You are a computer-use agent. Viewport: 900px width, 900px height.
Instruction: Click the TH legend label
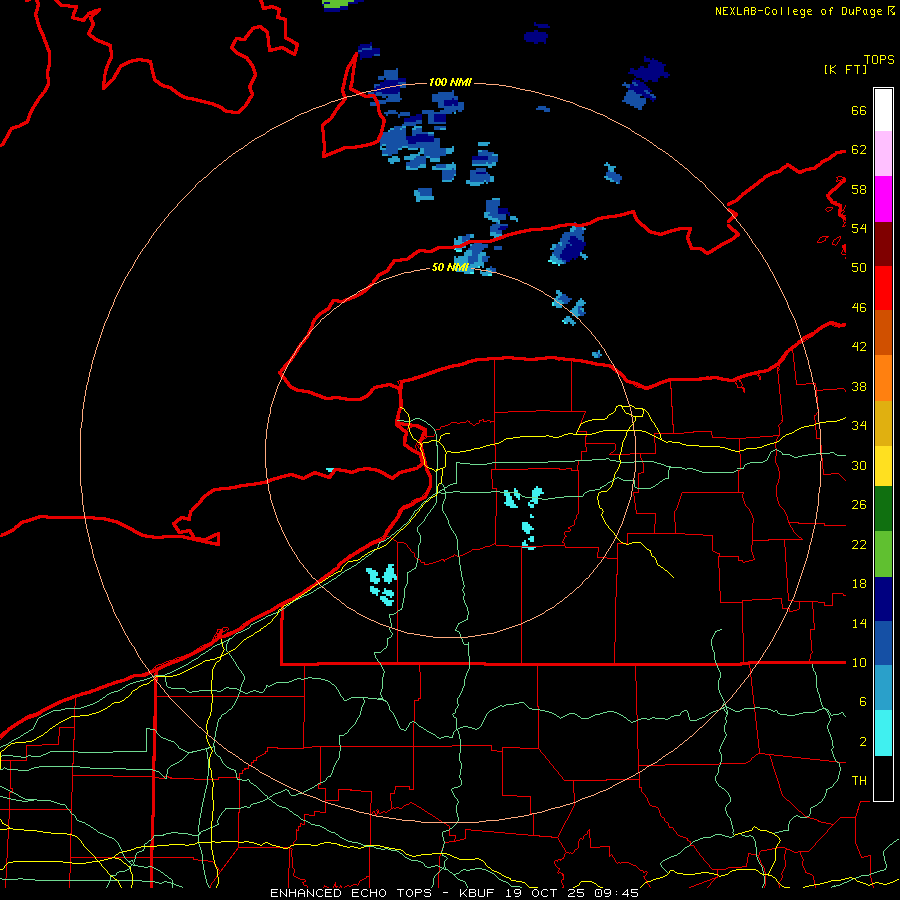(x=859, y=781)
